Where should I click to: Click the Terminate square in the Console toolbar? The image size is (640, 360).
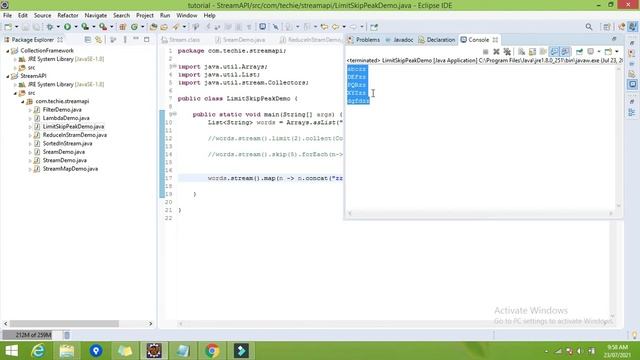pyautogui.click(x=485, y=52)
